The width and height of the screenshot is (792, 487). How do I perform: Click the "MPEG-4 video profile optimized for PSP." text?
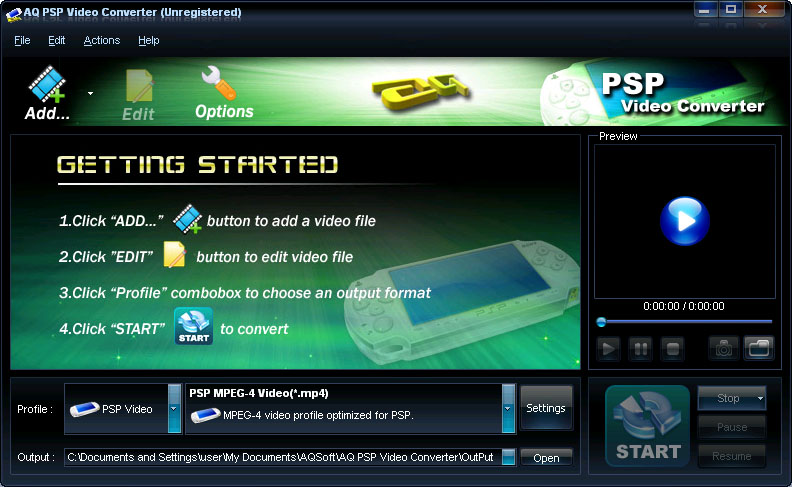318,415
